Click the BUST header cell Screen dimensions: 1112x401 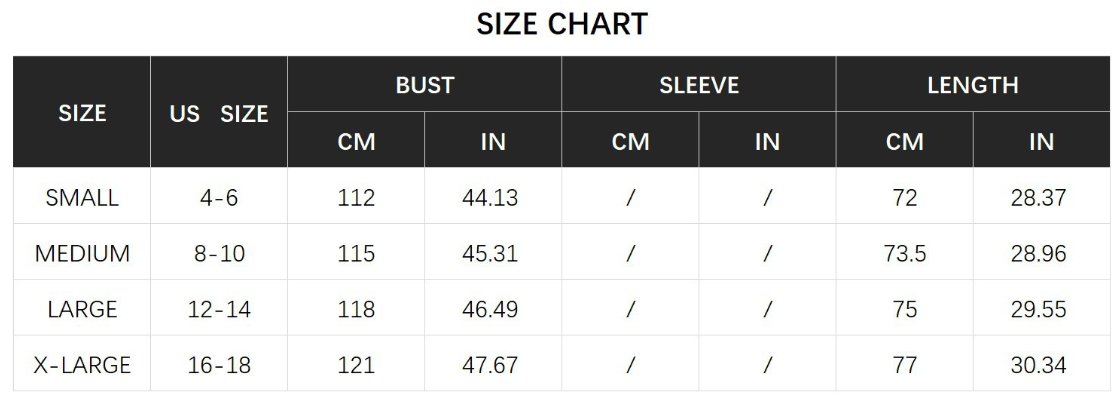tap(425, 86)
